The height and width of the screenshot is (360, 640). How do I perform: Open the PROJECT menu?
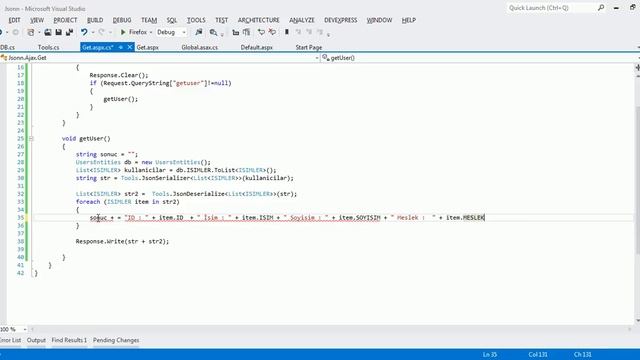65,20
